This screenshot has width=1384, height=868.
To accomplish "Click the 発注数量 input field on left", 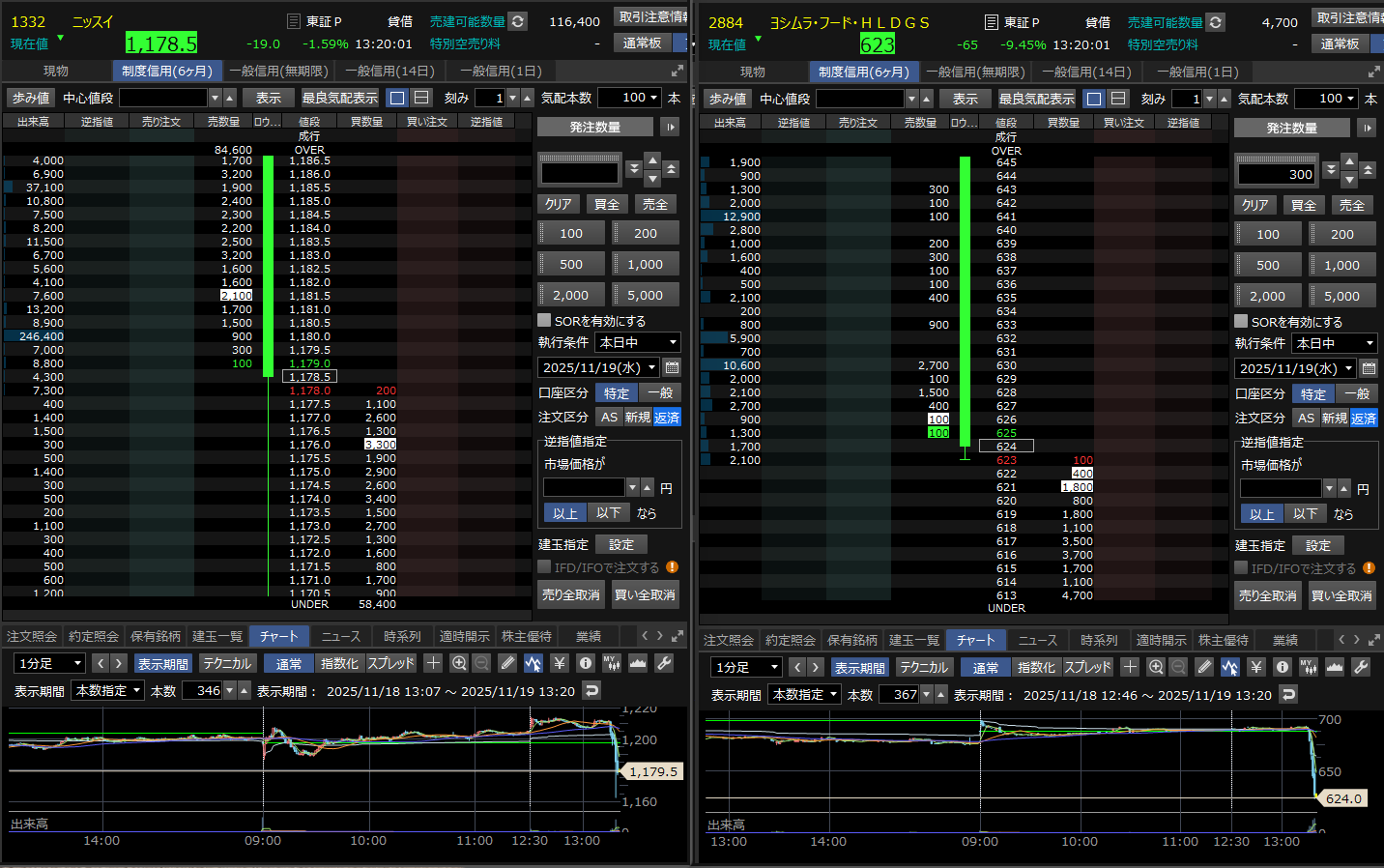I will [579, 173].
